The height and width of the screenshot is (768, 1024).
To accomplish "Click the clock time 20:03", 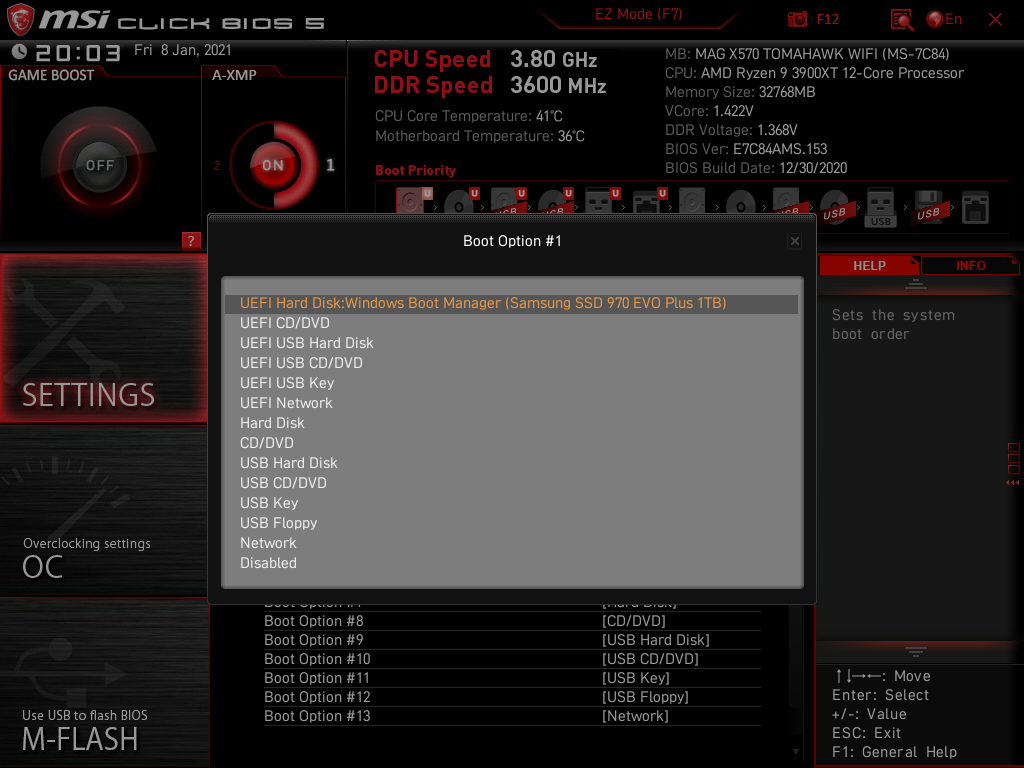I will [78, 53].
